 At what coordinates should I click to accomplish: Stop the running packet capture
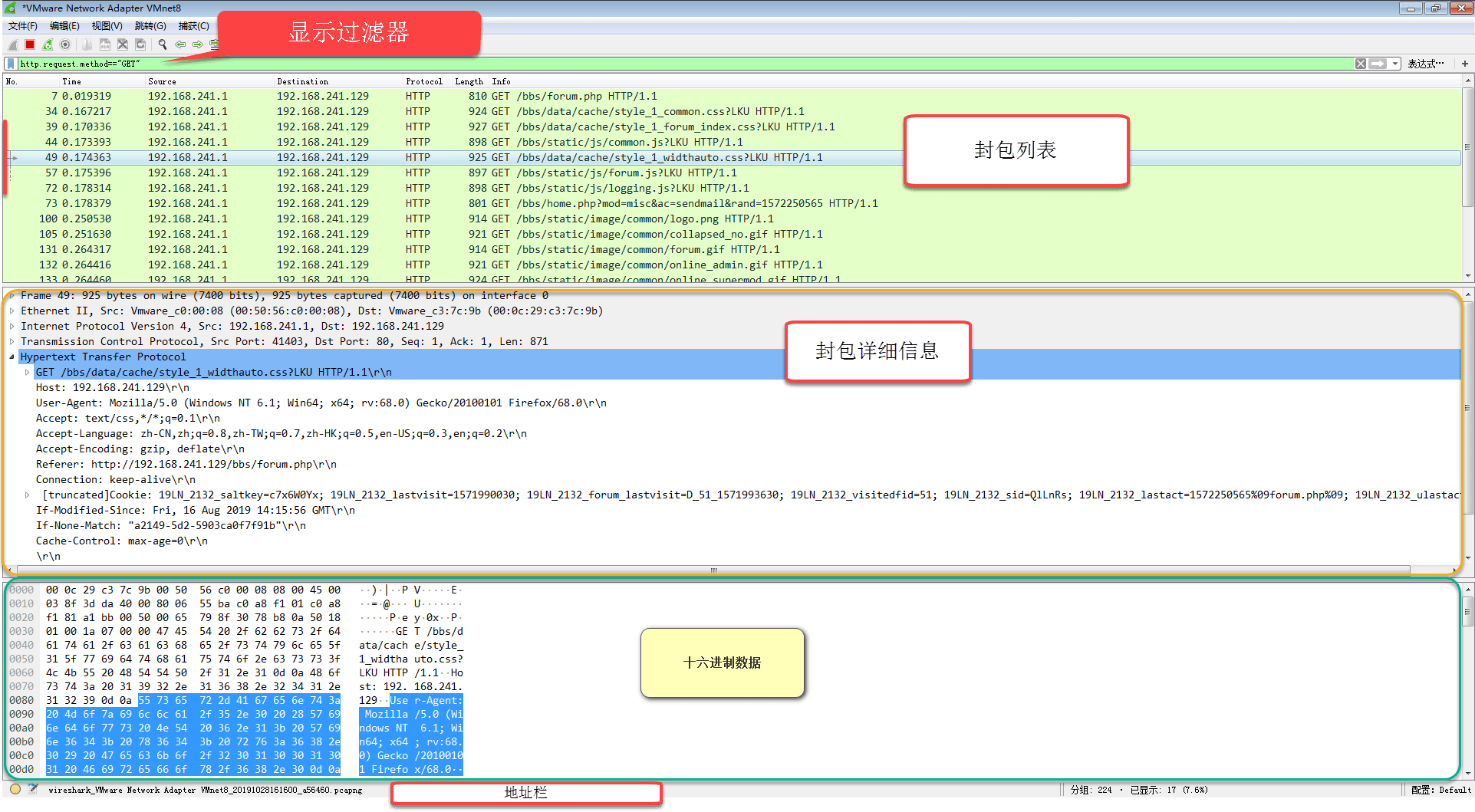(30, 44)
